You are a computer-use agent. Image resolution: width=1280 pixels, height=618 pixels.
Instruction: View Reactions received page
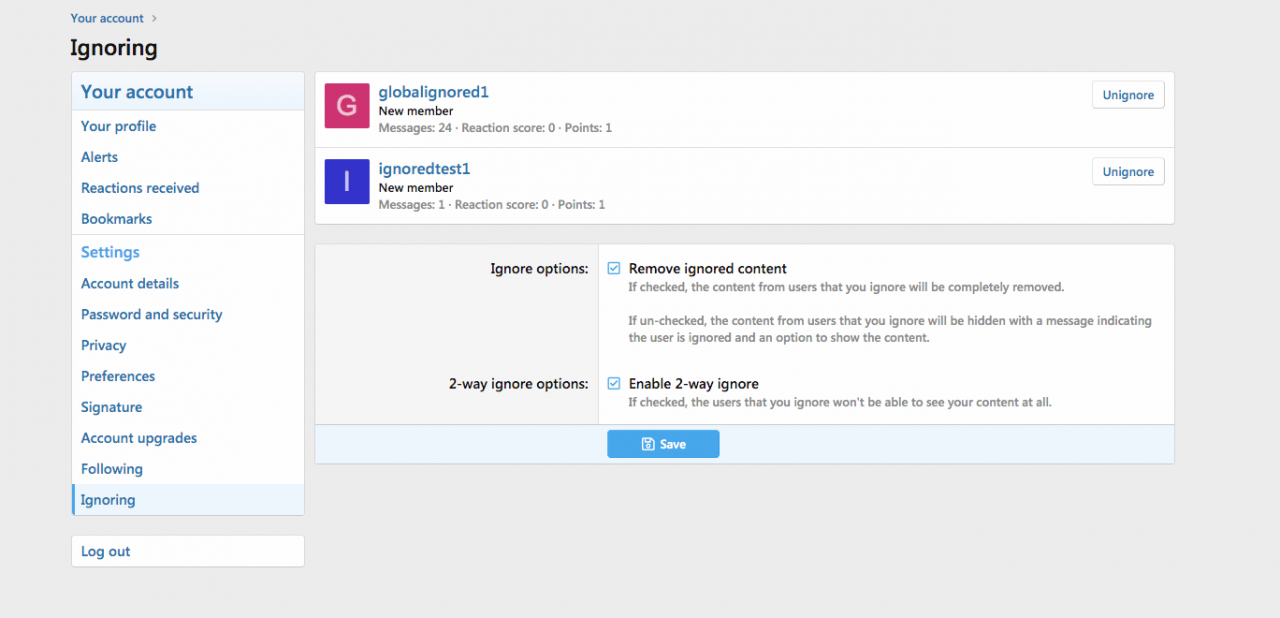[140, 188]
